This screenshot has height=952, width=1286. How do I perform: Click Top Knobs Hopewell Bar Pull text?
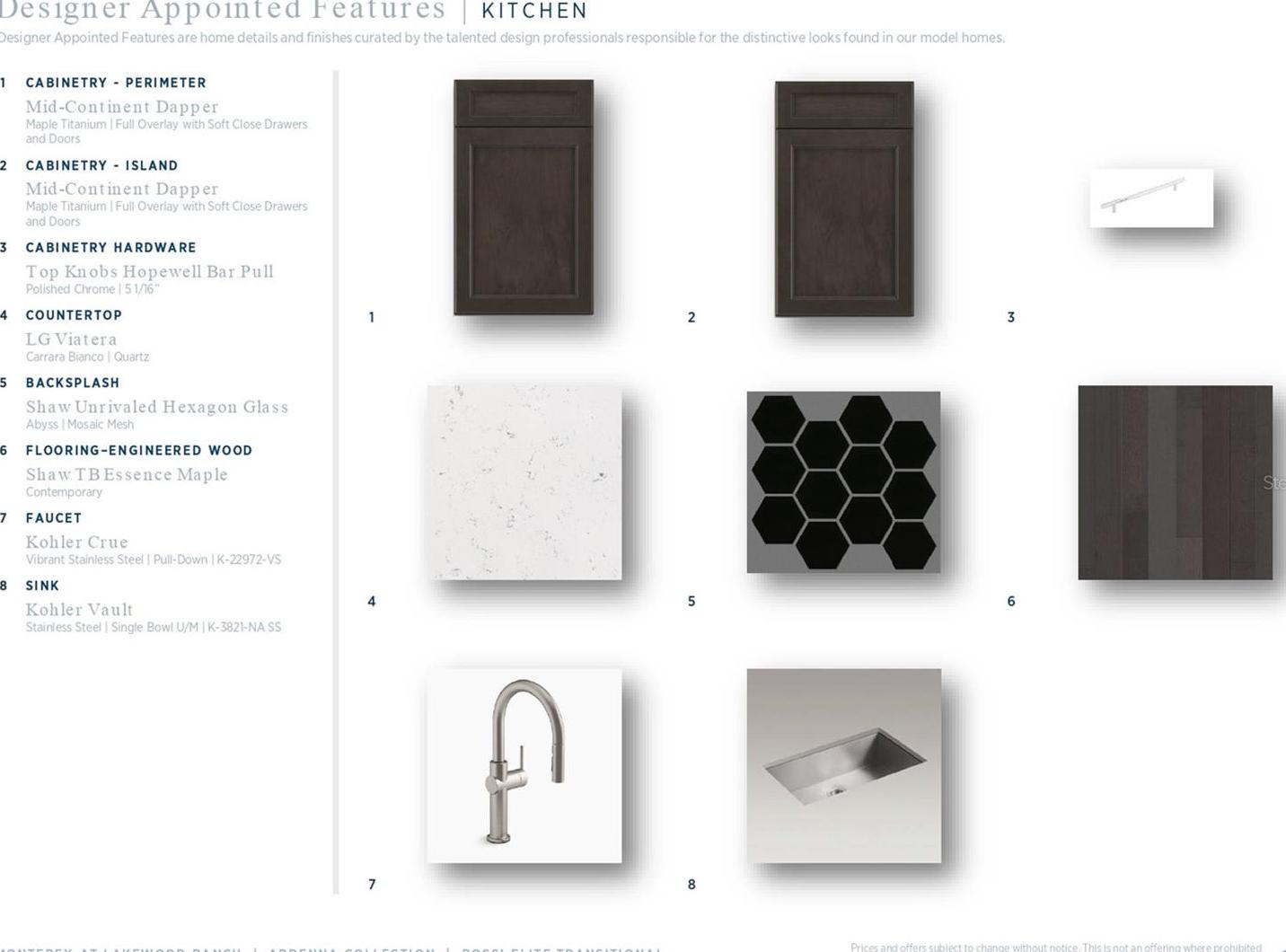150,271
